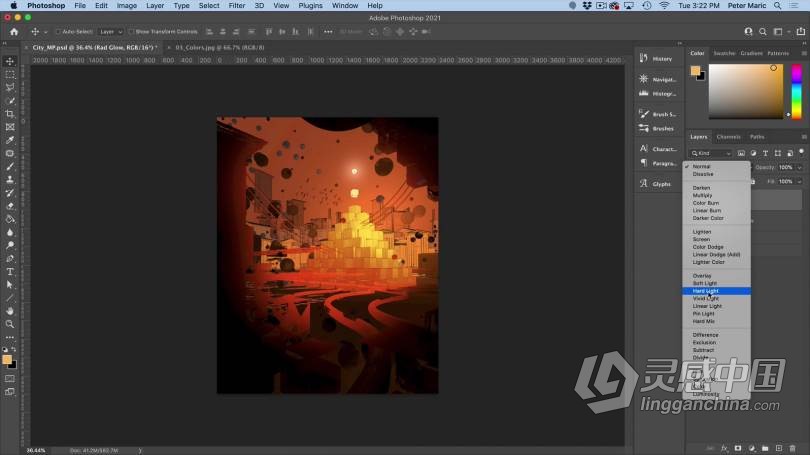The image size is (810, 455).
Task: Open the Filter menu
Action: pyautogui.click(x=237, y=6)
